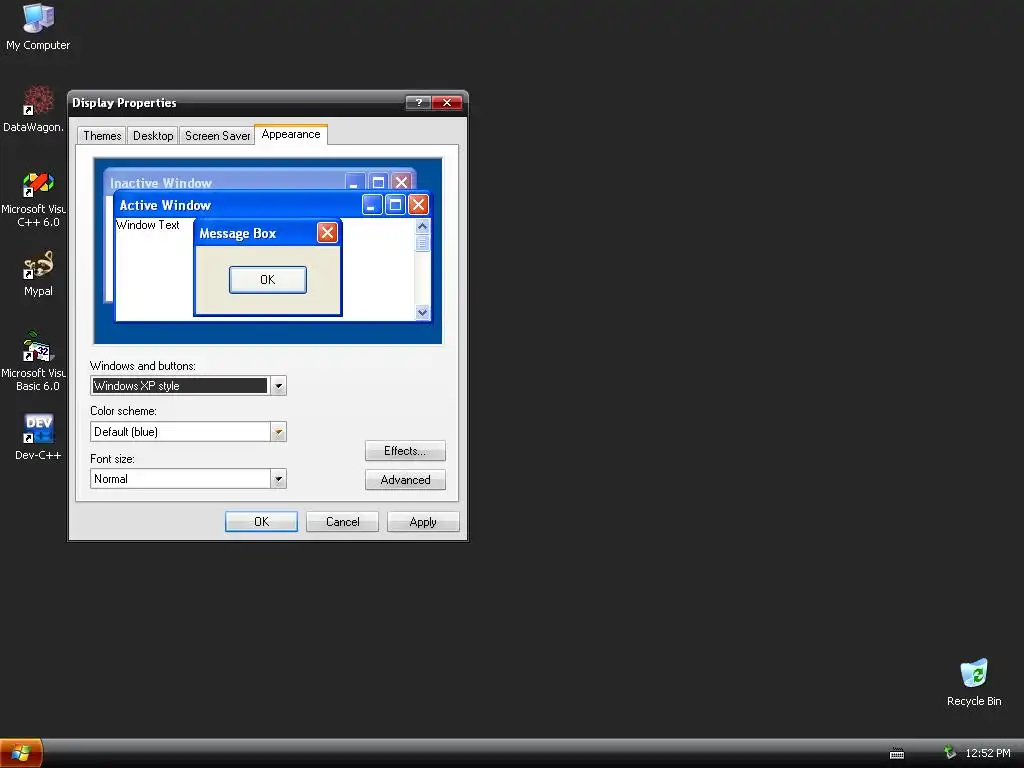The width and height of the screenshot is (1024, 768).
Task: Click the Effects... button
Action: point(405,451)
